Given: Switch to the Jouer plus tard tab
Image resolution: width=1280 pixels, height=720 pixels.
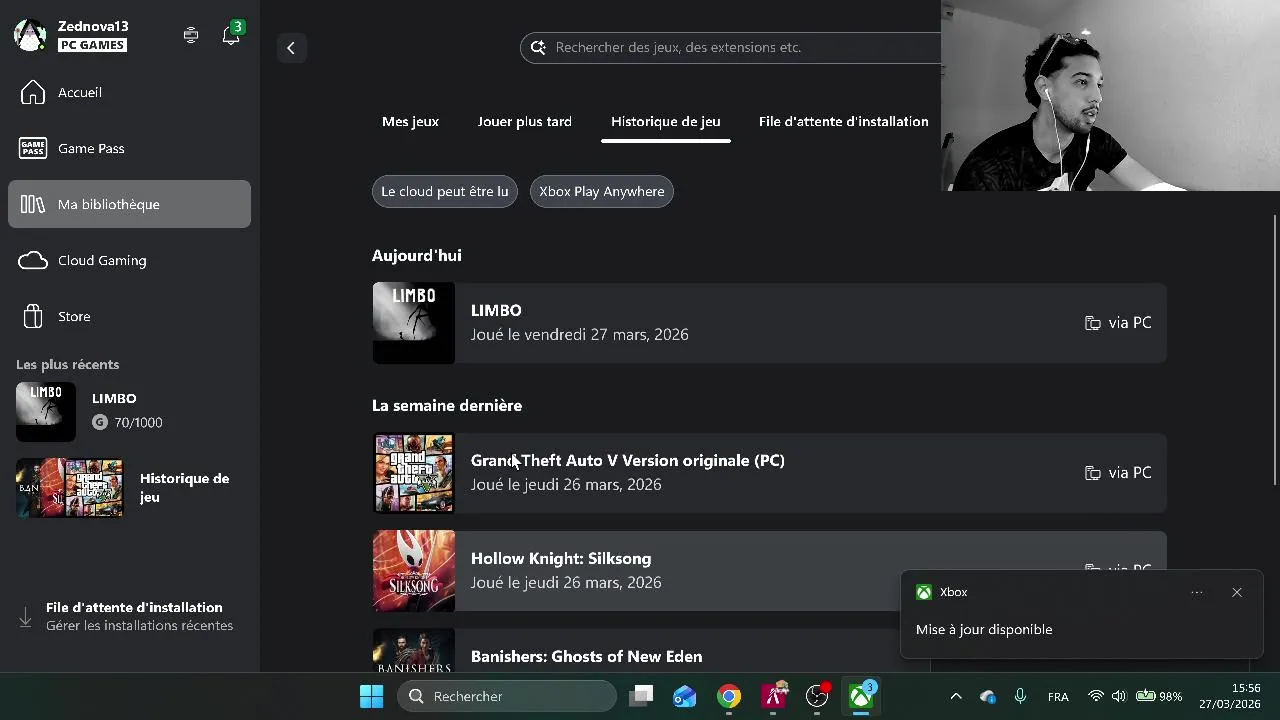Looking at the screenshot, I should coord(525,121).
